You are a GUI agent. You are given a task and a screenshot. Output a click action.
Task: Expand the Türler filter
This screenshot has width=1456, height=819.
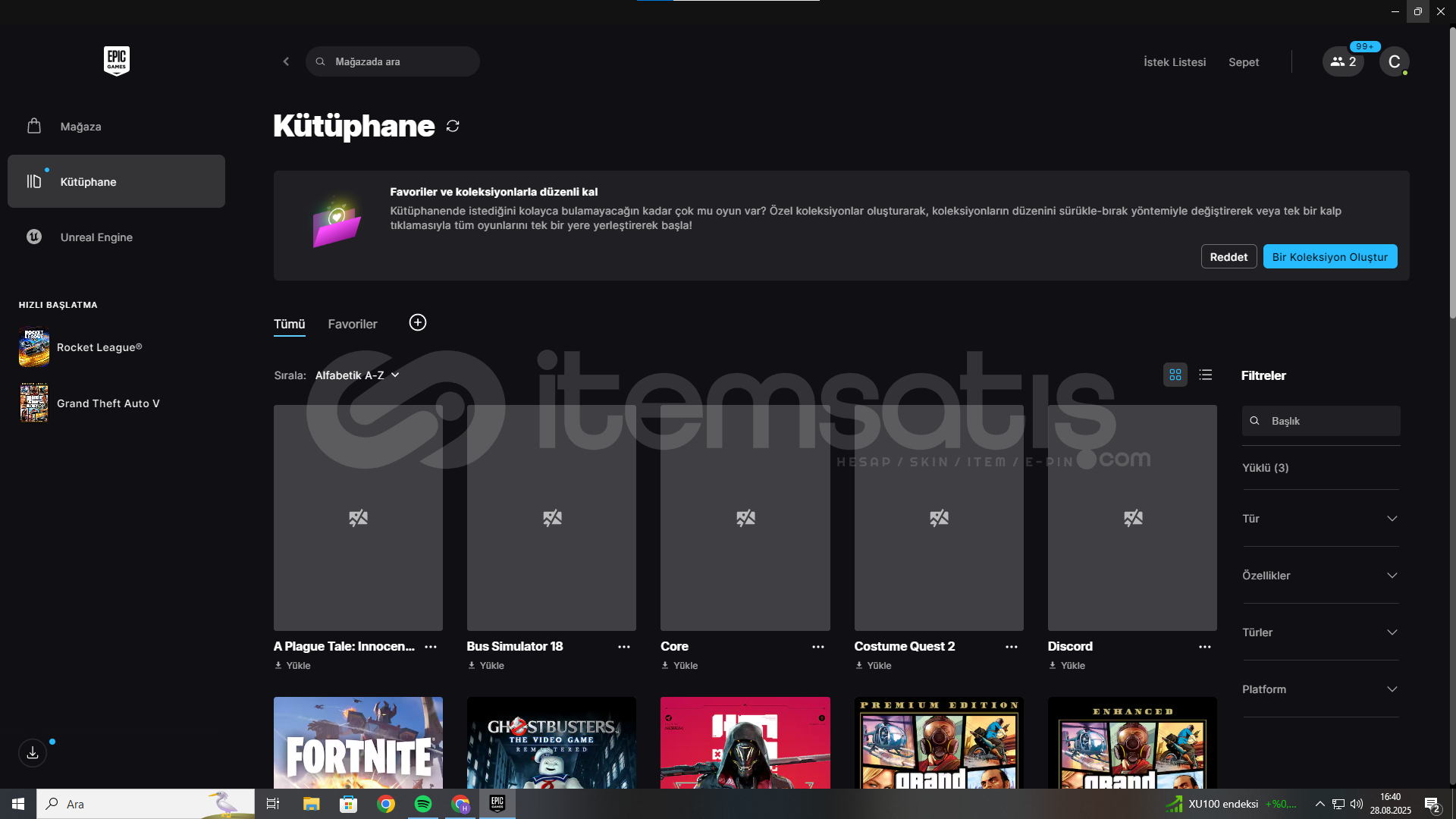coord(1320,632)
